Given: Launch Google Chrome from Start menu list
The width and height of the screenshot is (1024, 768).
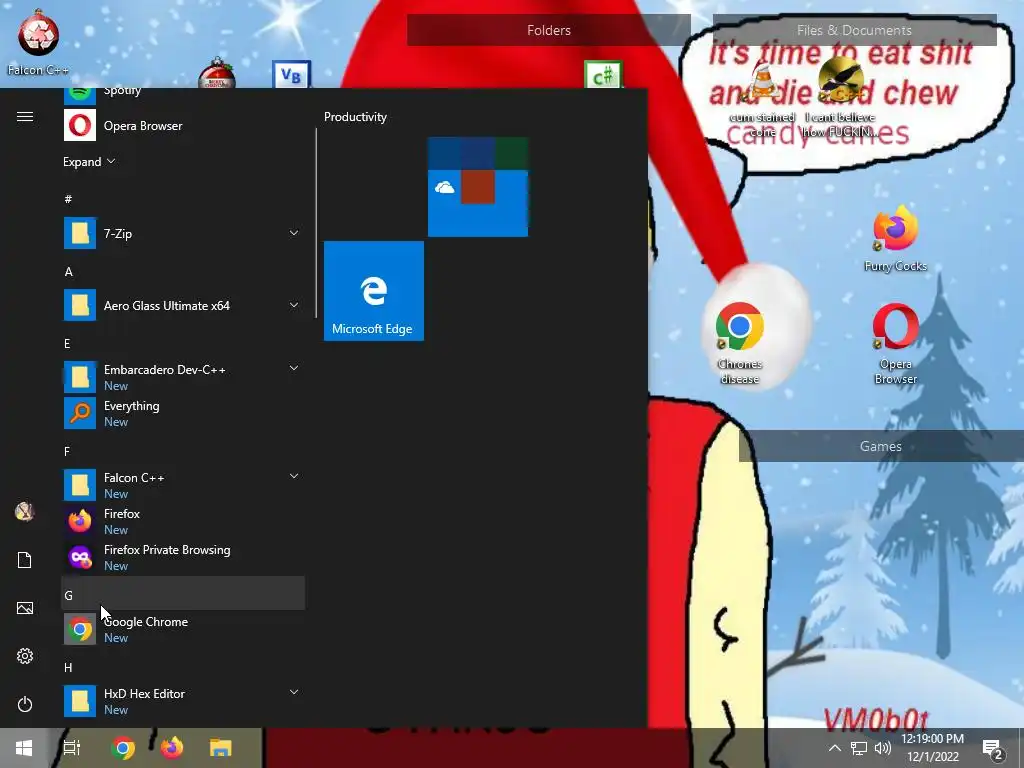Looking at the screenshot, I should click(183, 629).
